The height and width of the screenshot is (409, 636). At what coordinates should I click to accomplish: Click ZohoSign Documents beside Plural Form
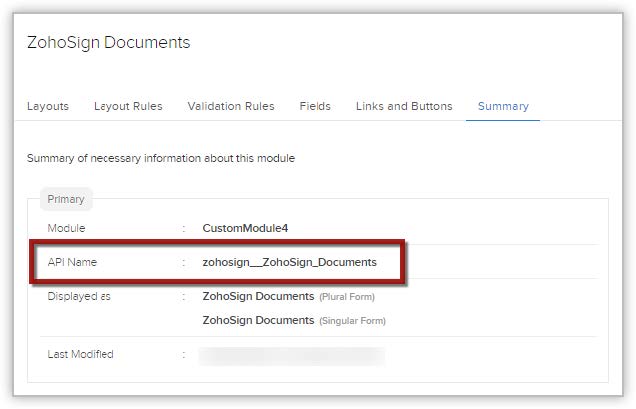pos(258,296)
